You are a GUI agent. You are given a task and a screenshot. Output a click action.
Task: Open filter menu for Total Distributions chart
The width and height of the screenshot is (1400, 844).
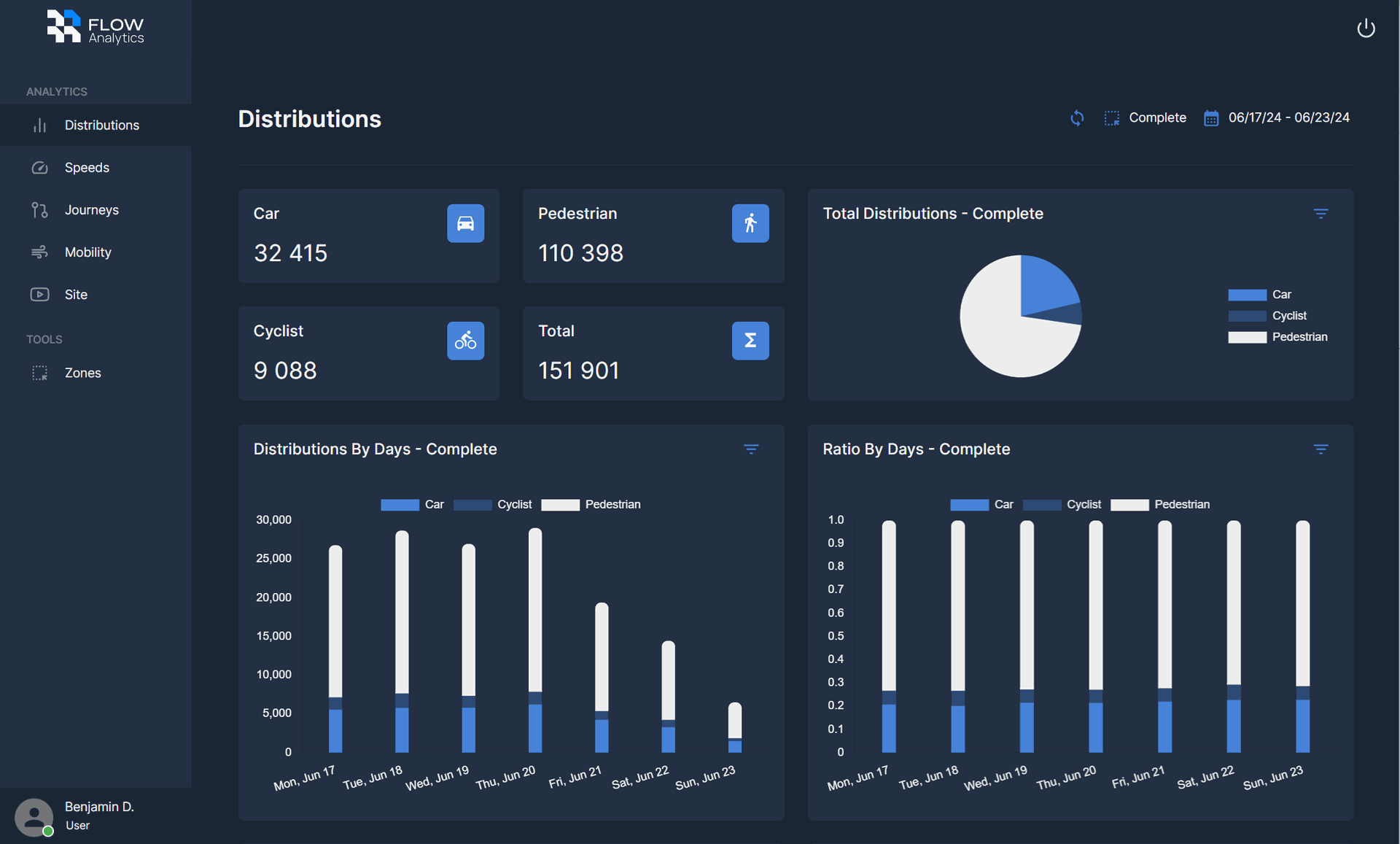1321,214
